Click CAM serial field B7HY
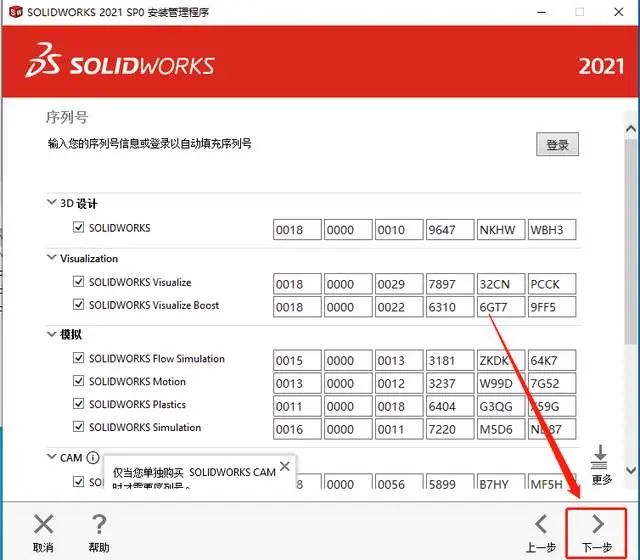 (501, 482)
